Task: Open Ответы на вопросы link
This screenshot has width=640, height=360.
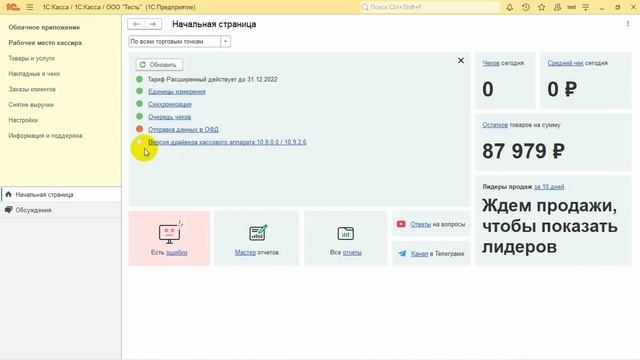Action: (421, 224)
